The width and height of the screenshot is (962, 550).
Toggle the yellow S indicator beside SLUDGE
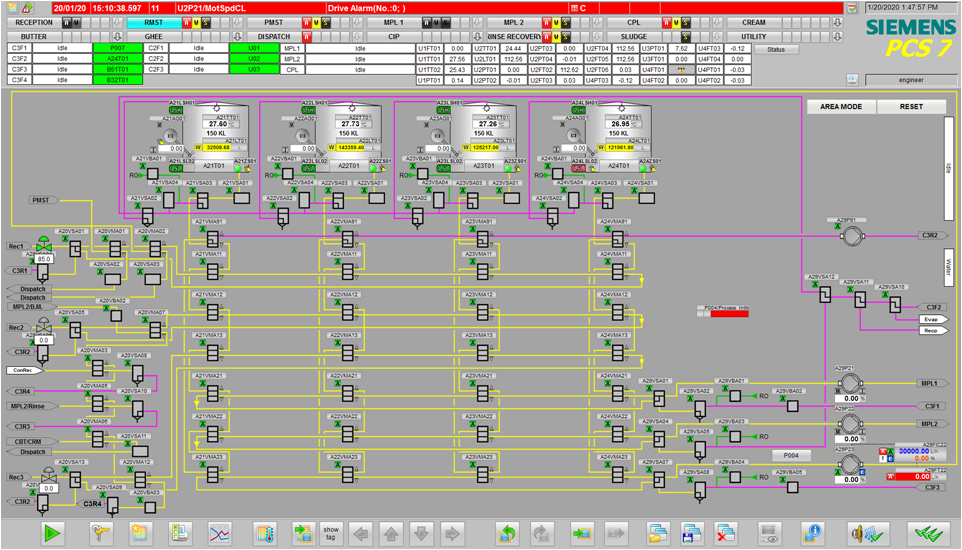pyautogui.click(x=685, y=37)
